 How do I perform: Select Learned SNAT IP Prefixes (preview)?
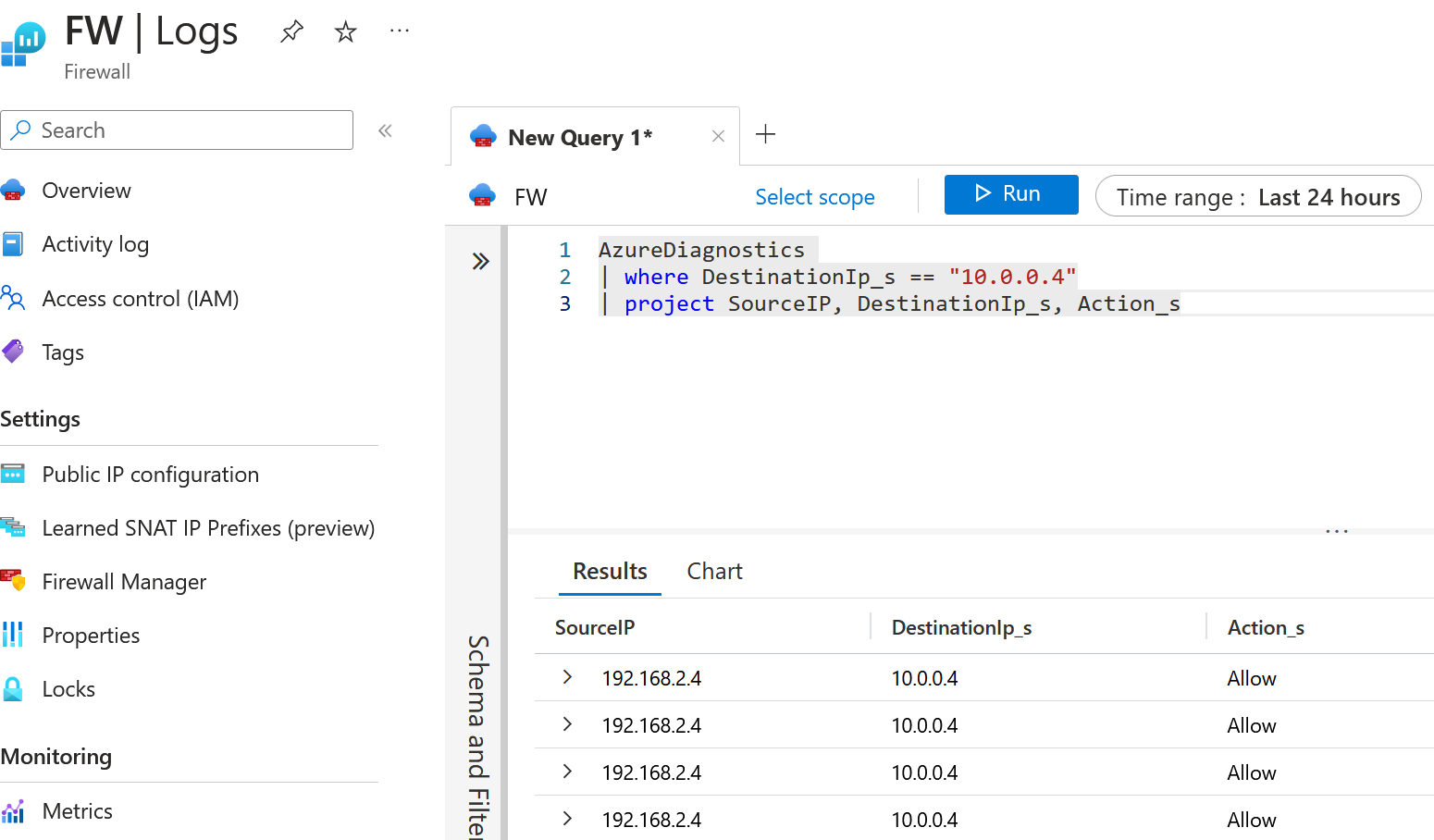[x=208, y=527]
